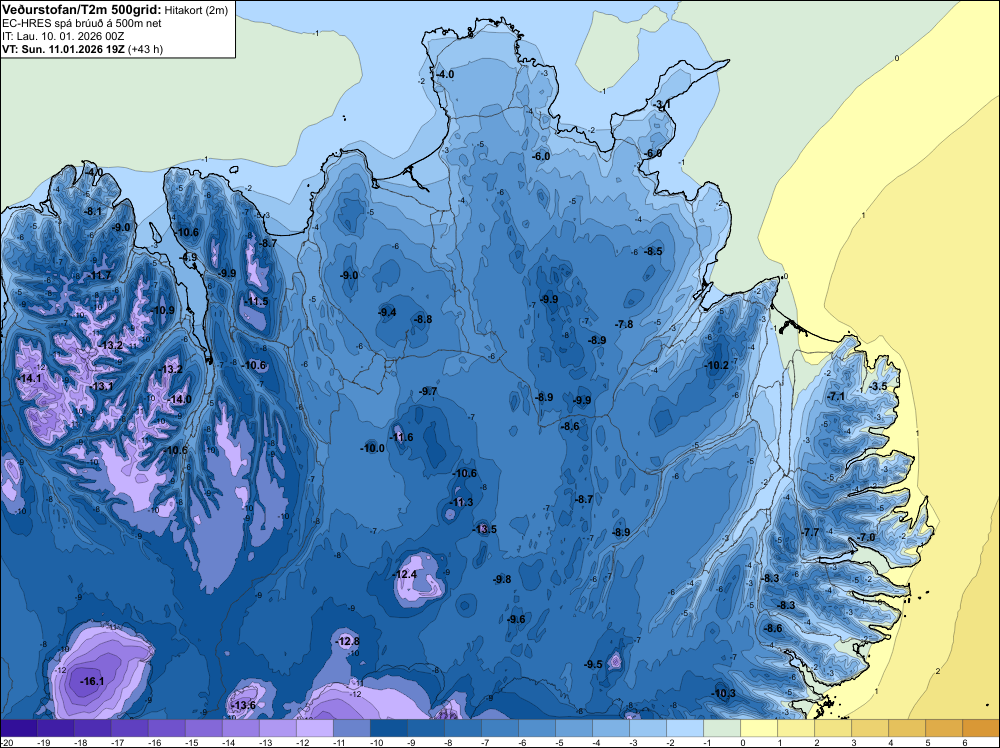Click the -9.6 temperature label
This screenshot has height=748, width=1000.
(517, 619)
